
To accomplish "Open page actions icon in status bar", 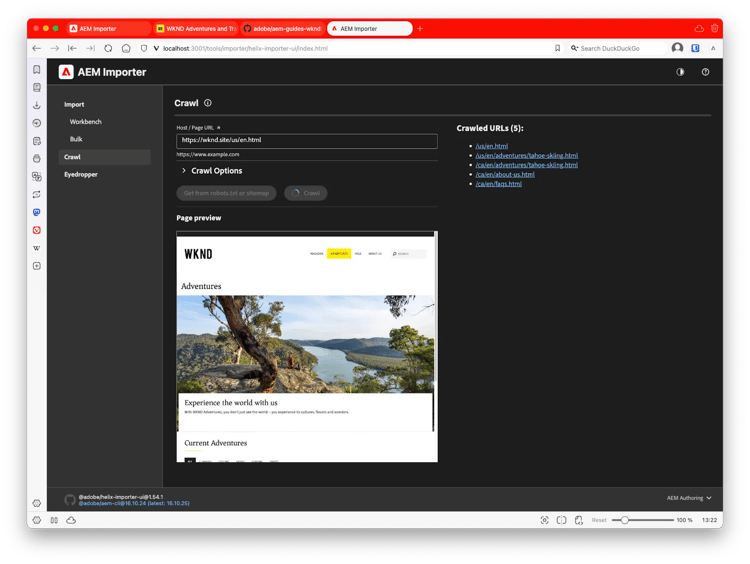I will (x=579, y=520).
